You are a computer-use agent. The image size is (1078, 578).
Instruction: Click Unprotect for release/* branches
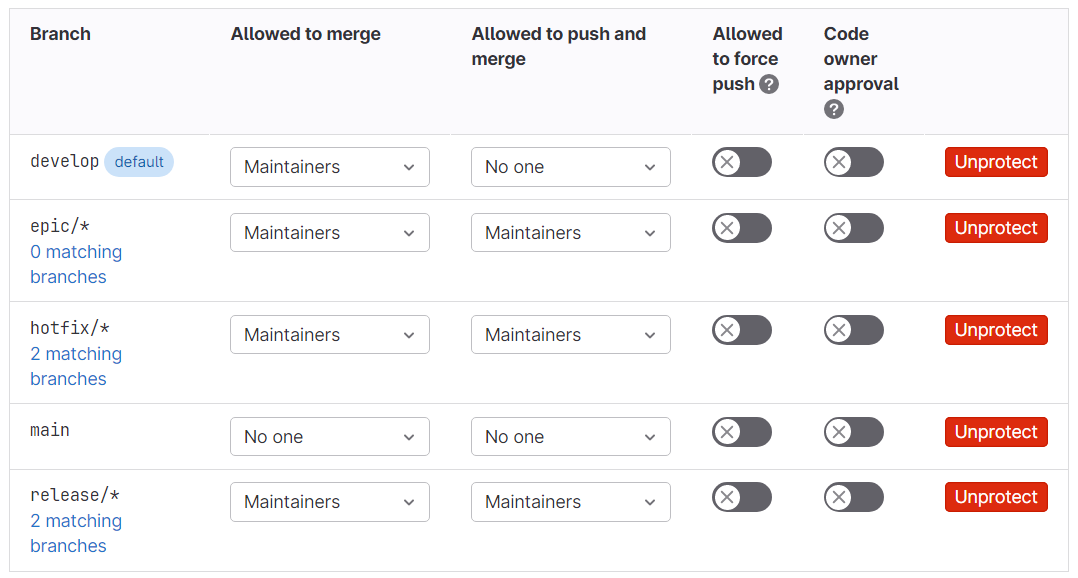click(996, 497)
